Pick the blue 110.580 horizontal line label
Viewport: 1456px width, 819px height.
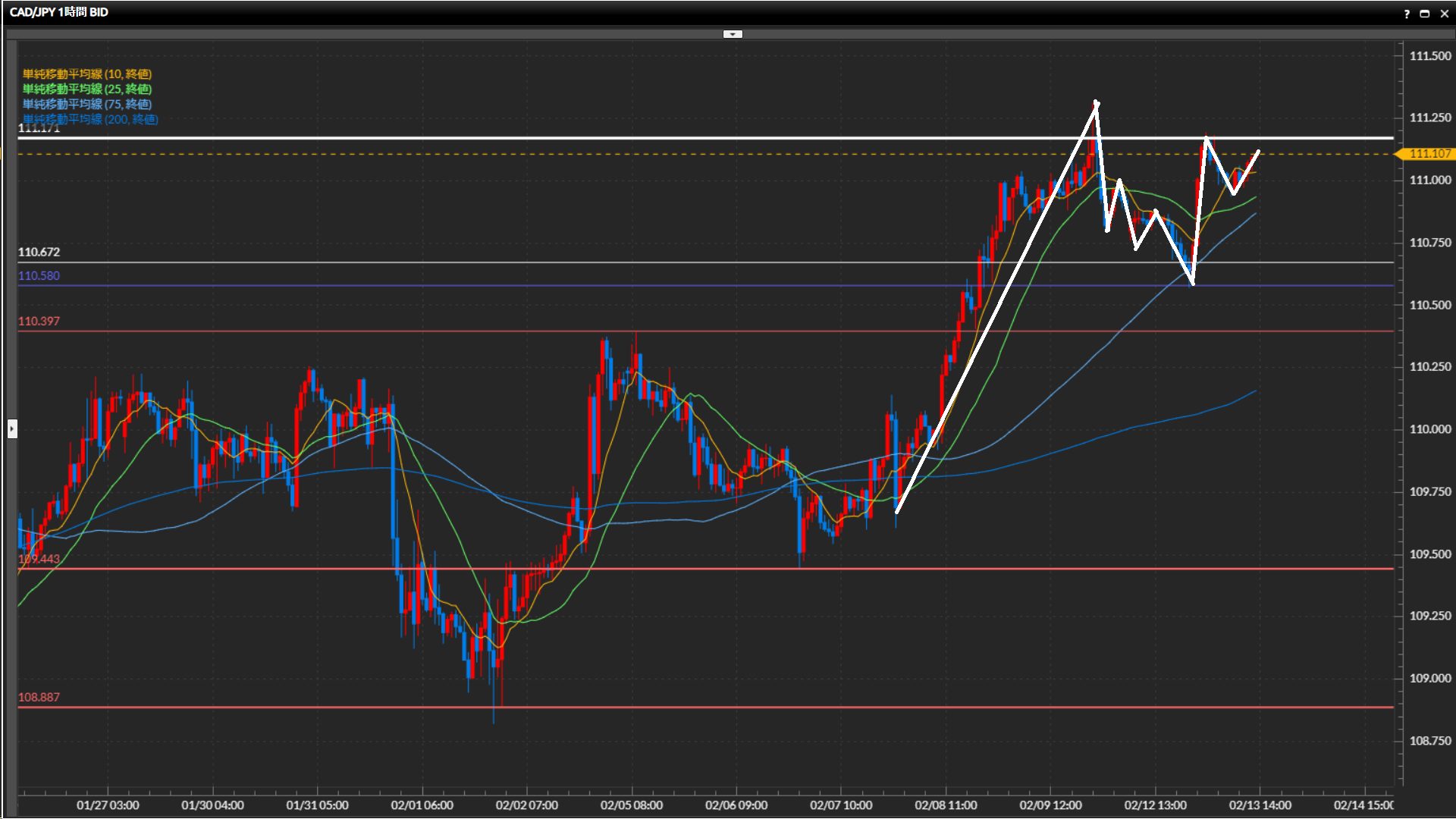click(x=39, y=276)
